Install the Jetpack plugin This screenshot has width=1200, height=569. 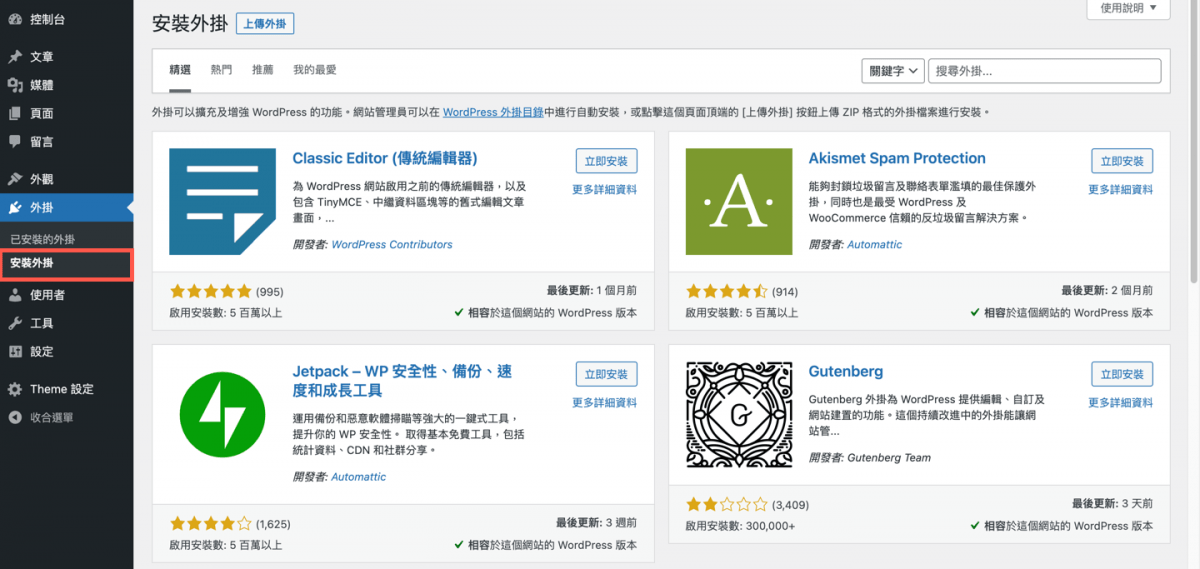point(606,374)
